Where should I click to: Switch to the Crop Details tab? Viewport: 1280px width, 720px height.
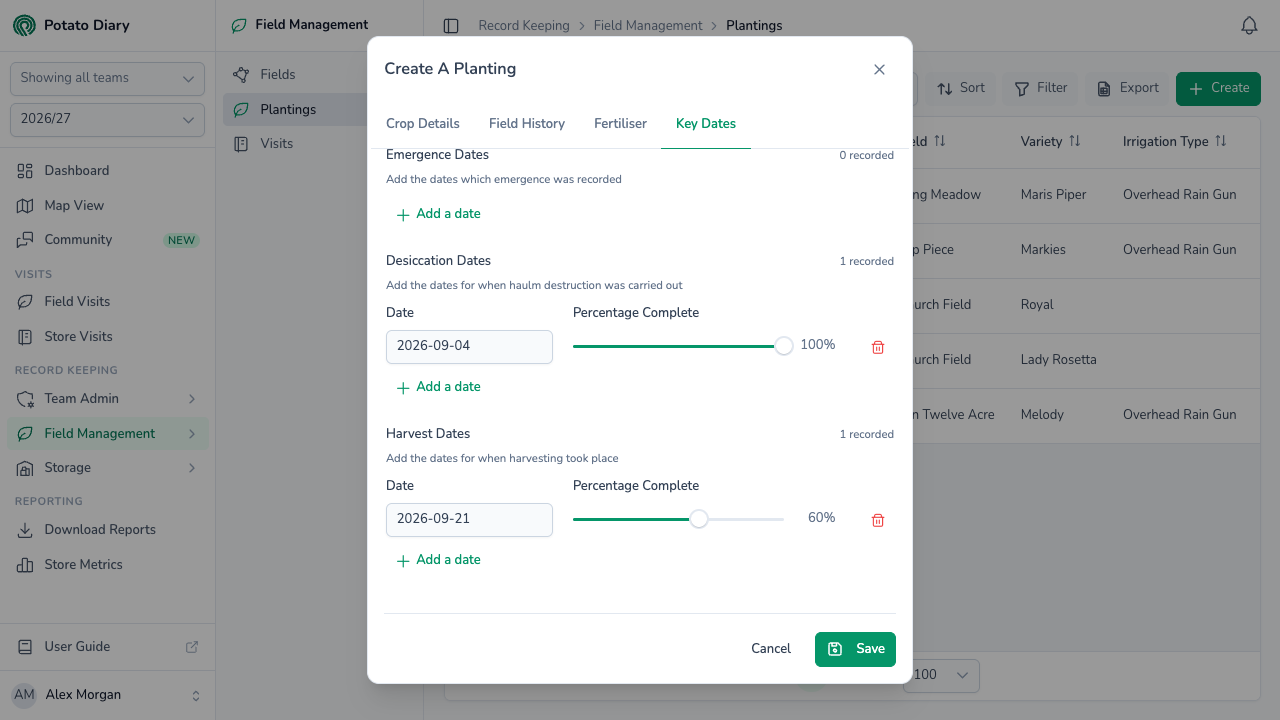point(423,124)
